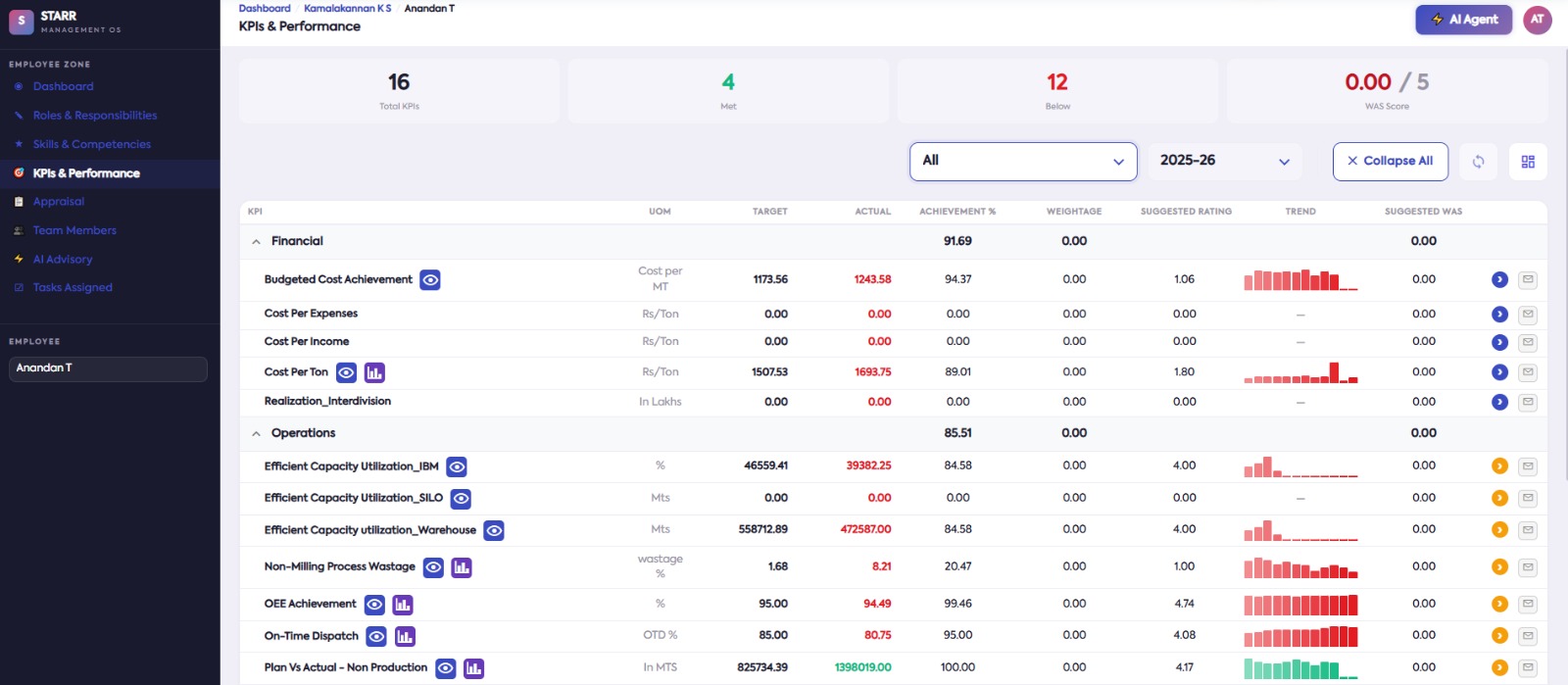Click the Anandan T employee field

[x=108, y=368]
